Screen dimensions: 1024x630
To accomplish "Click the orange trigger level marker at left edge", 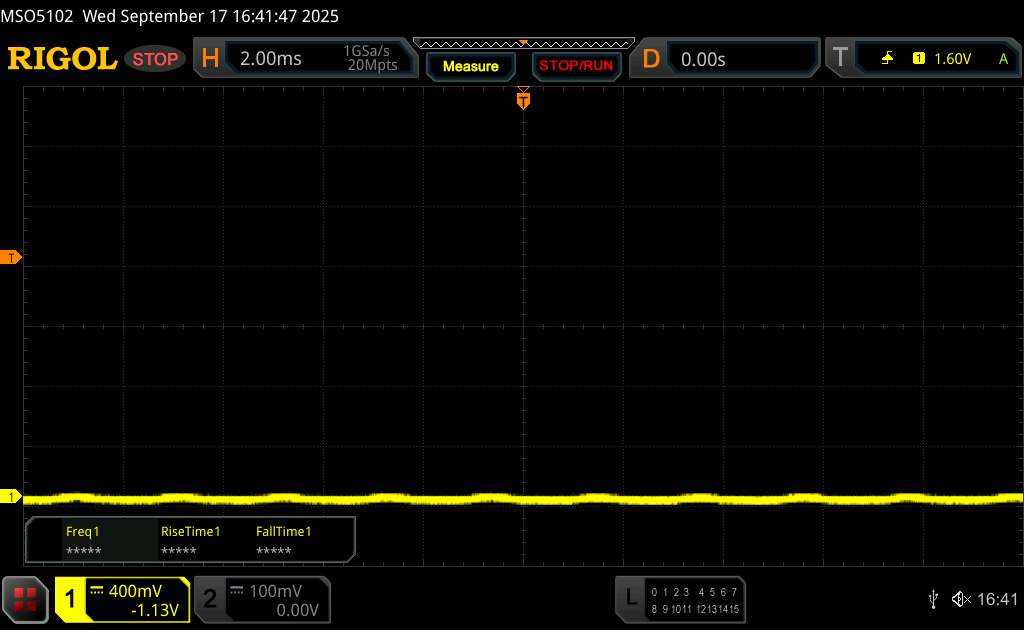I will click(12, 258).
